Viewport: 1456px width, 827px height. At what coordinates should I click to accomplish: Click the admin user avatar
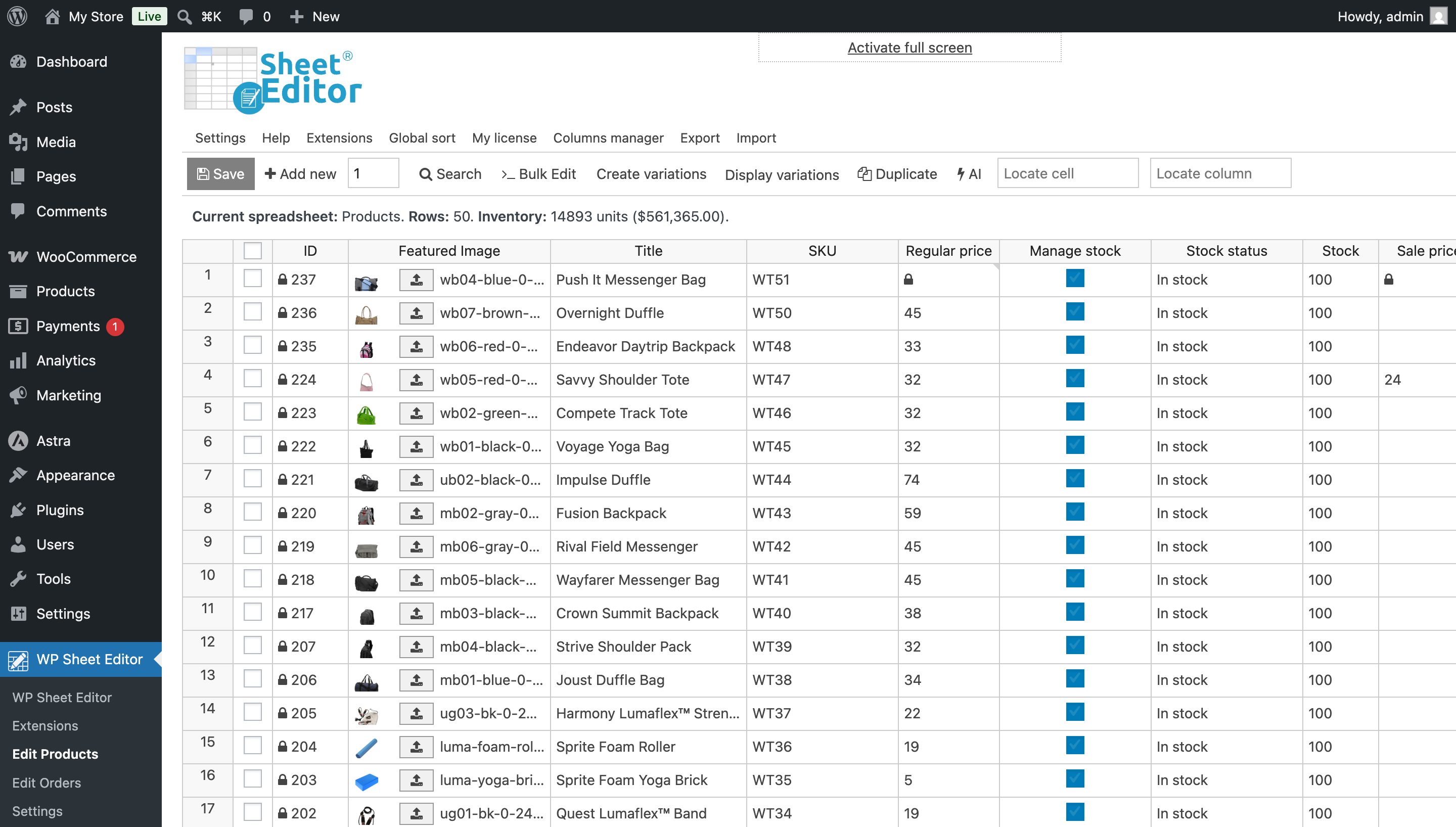click(1438, 16)
